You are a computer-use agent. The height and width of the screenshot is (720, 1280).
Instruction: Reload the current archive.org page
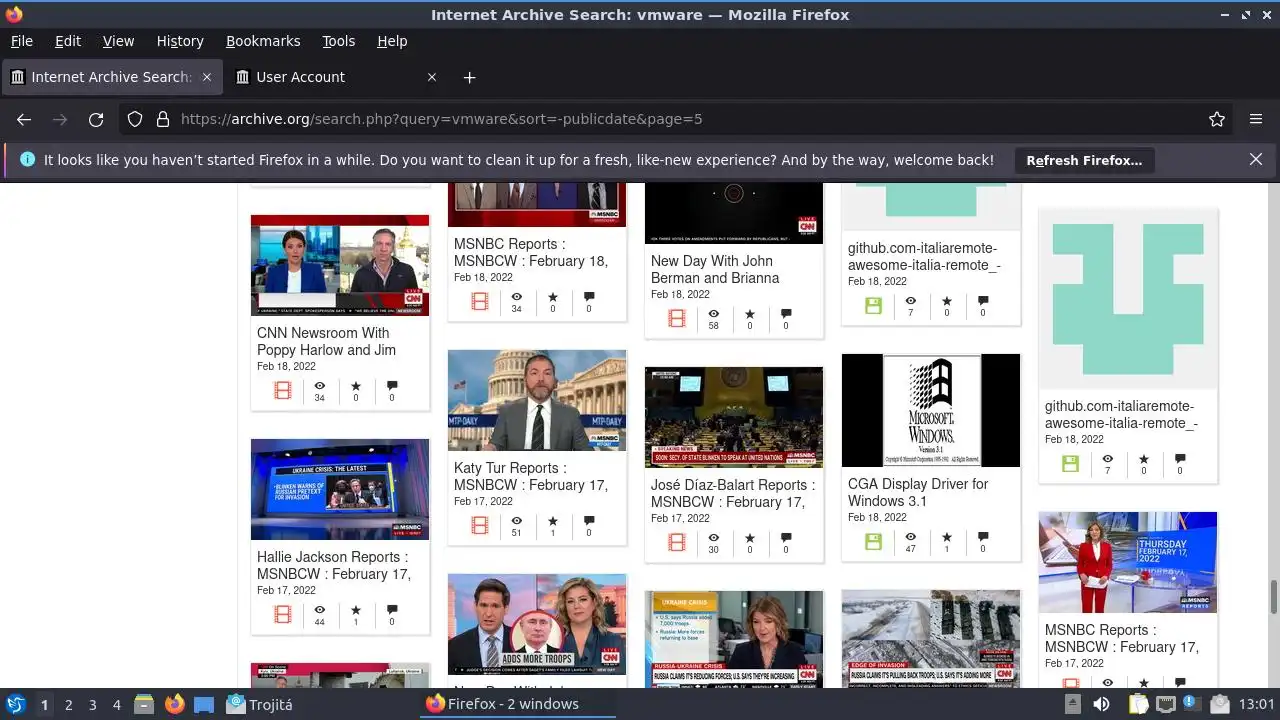(96, 119)
